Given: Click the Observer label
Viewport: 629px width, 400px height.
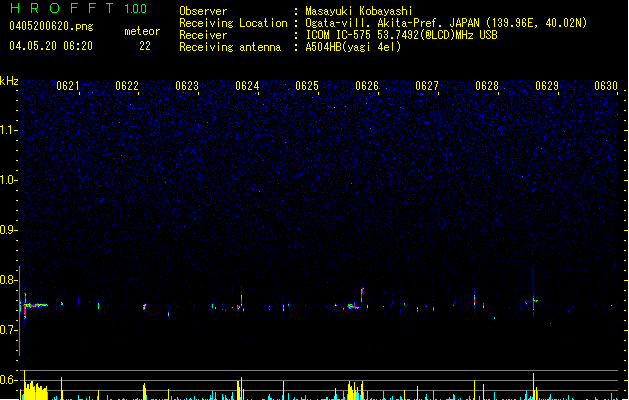Looking at the screenshot, I should (x=203, y=11).
